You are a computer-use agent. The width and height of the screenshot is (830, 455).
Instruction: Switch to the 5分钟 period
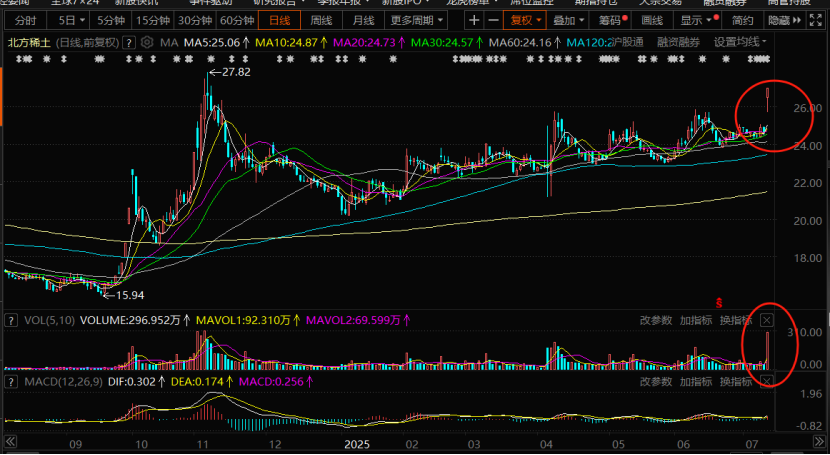111,21
